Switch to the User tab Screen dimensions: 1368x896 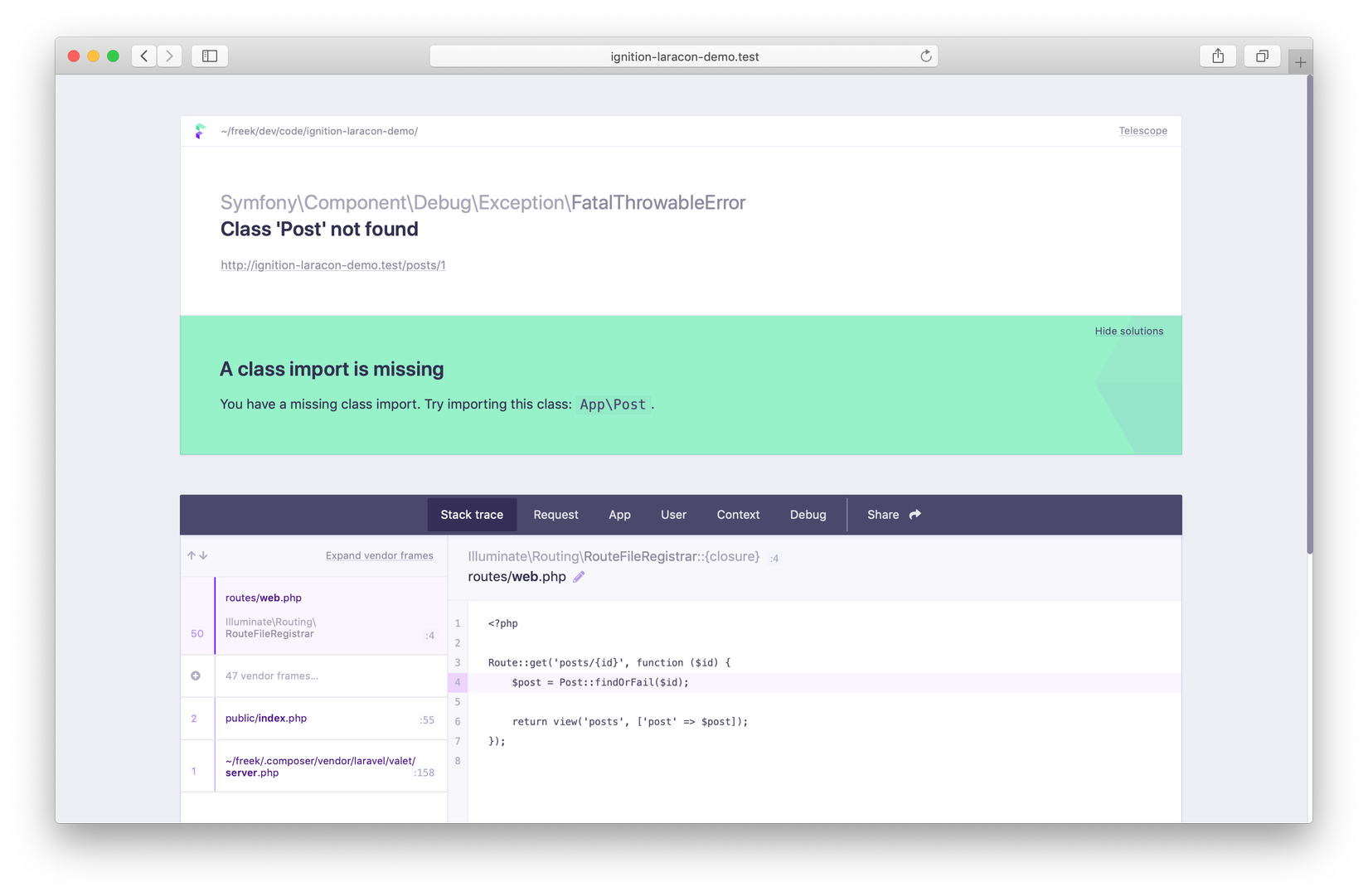click(673, 515)
